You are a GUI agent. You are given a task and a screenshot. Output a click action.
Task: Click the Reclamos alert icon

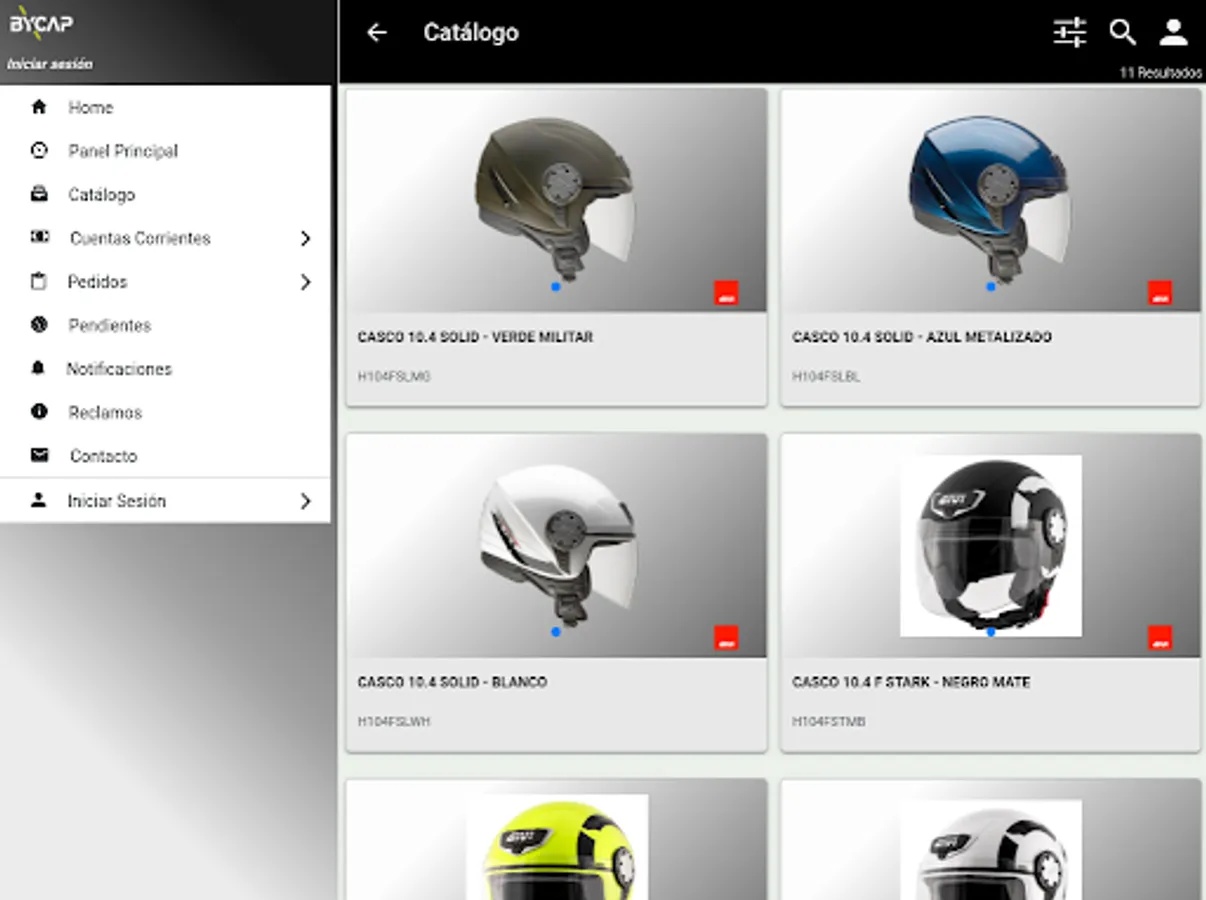point(39,411)
